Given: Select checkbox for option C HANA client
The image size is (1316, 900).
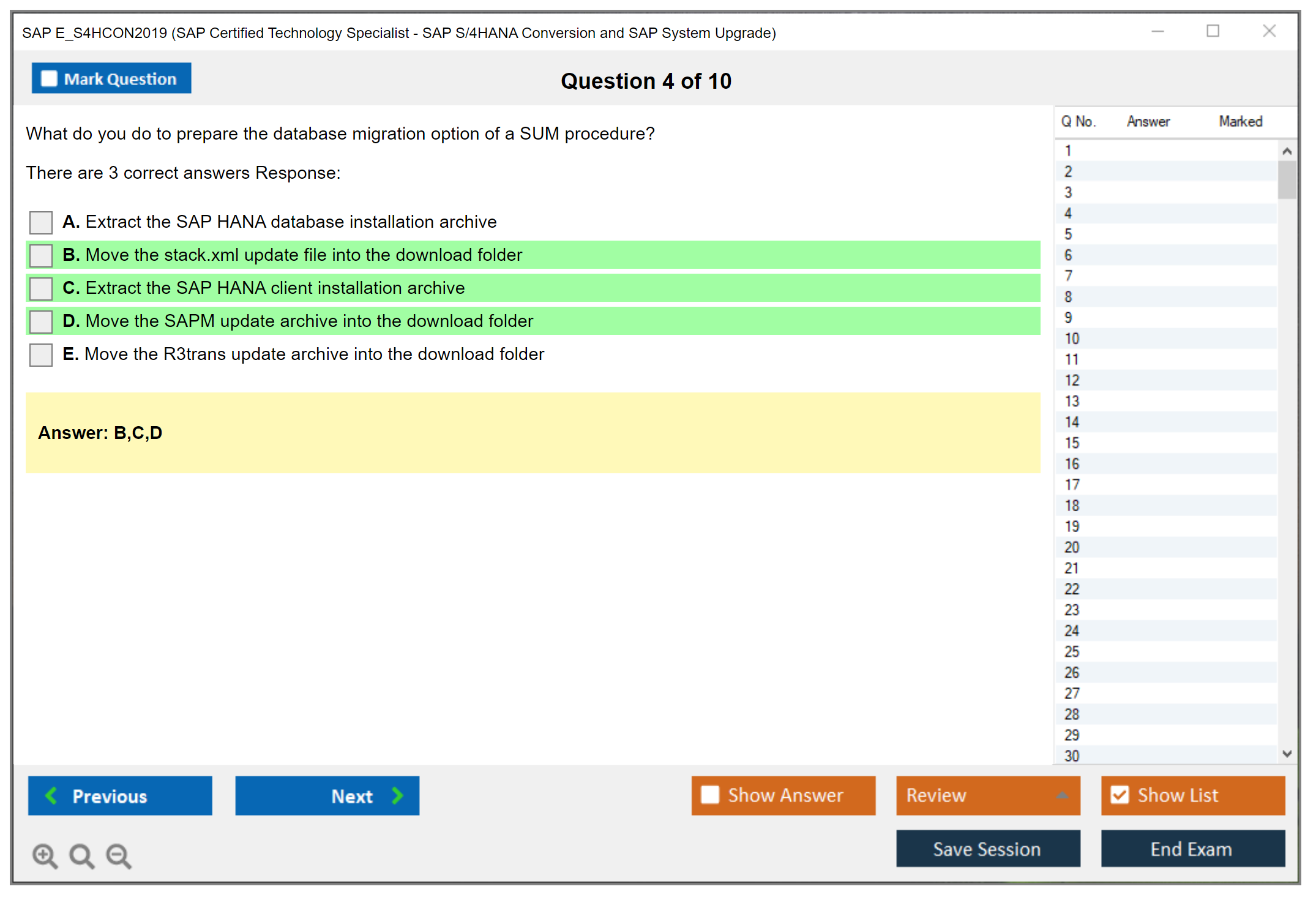Looking at the screenshot, I should tap(41, 288).
